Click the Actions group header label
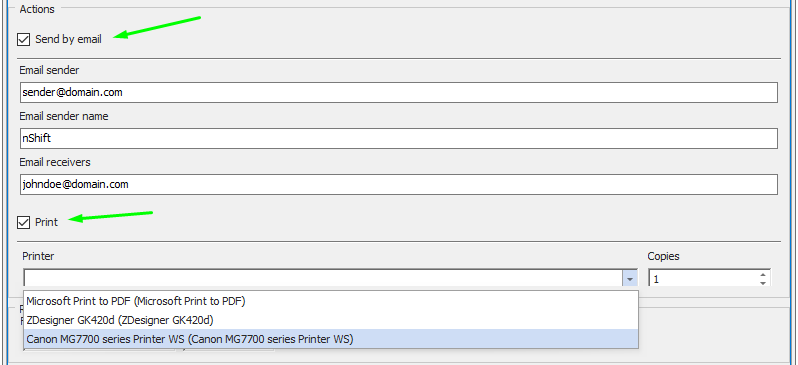798x365 pixels. [x=37, y=9]
